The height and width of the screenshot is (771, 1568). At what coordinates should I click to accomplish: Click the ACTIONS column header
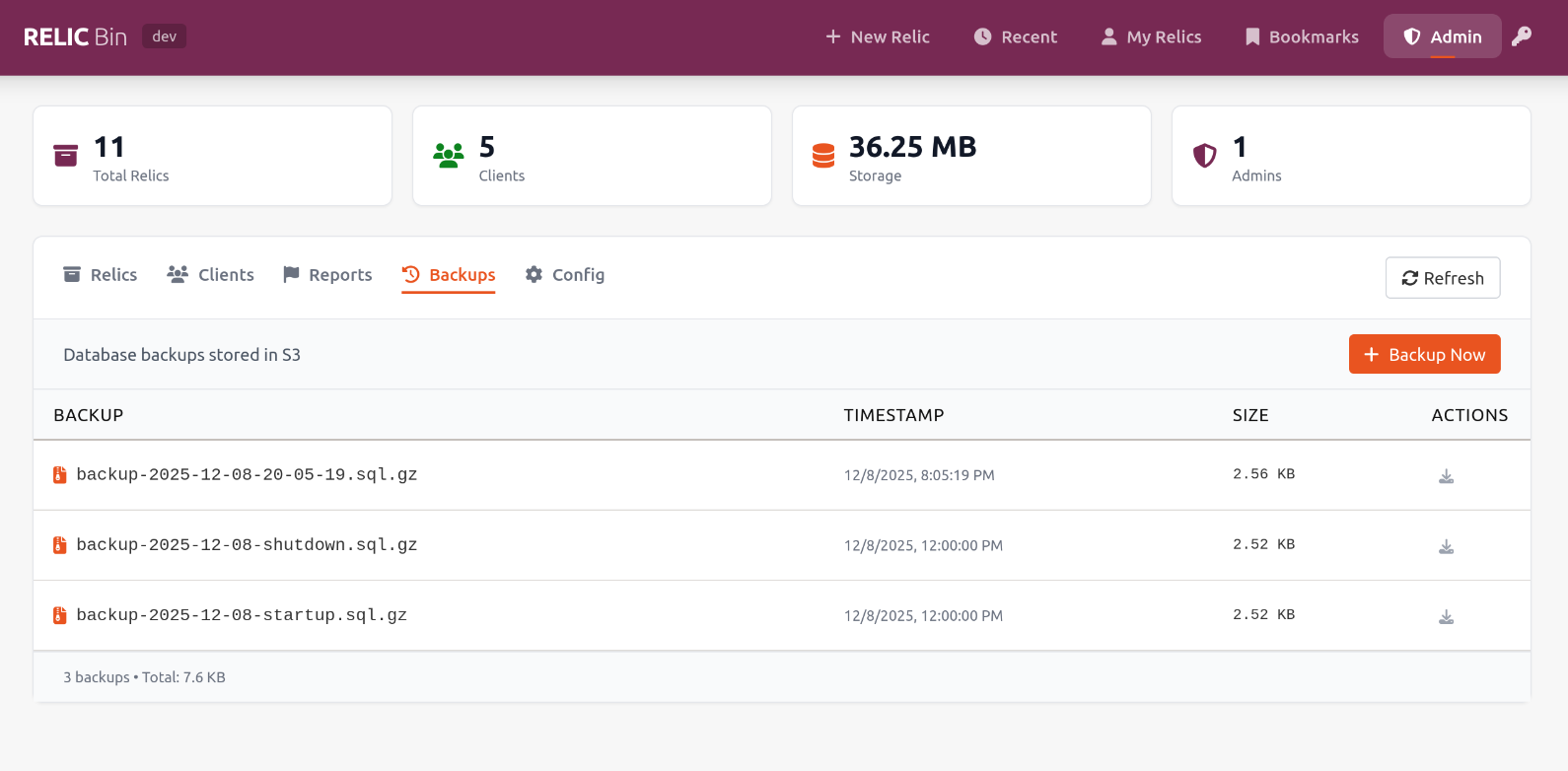[x=1469, y=415]
